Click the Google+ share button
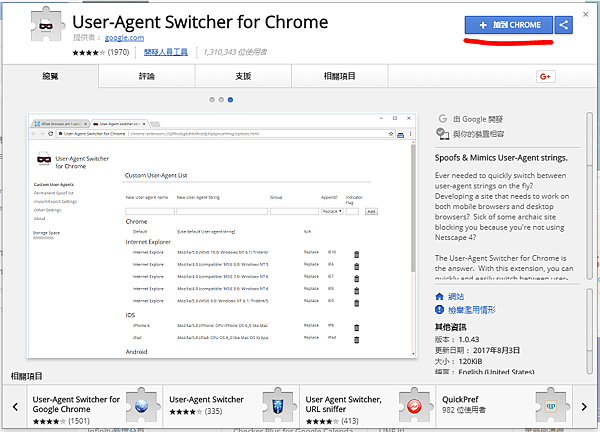 (545, 77)
